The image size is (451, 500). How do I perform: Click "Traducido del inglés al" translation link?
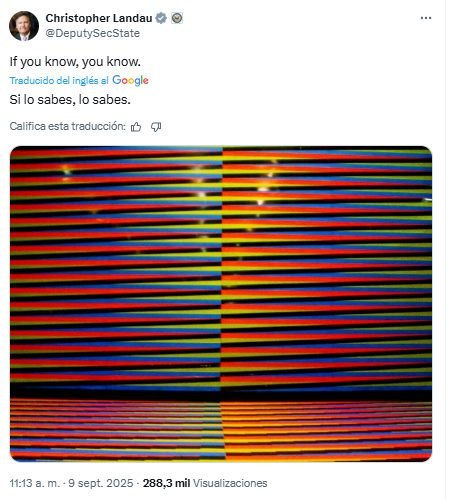[x=59, y=80]
